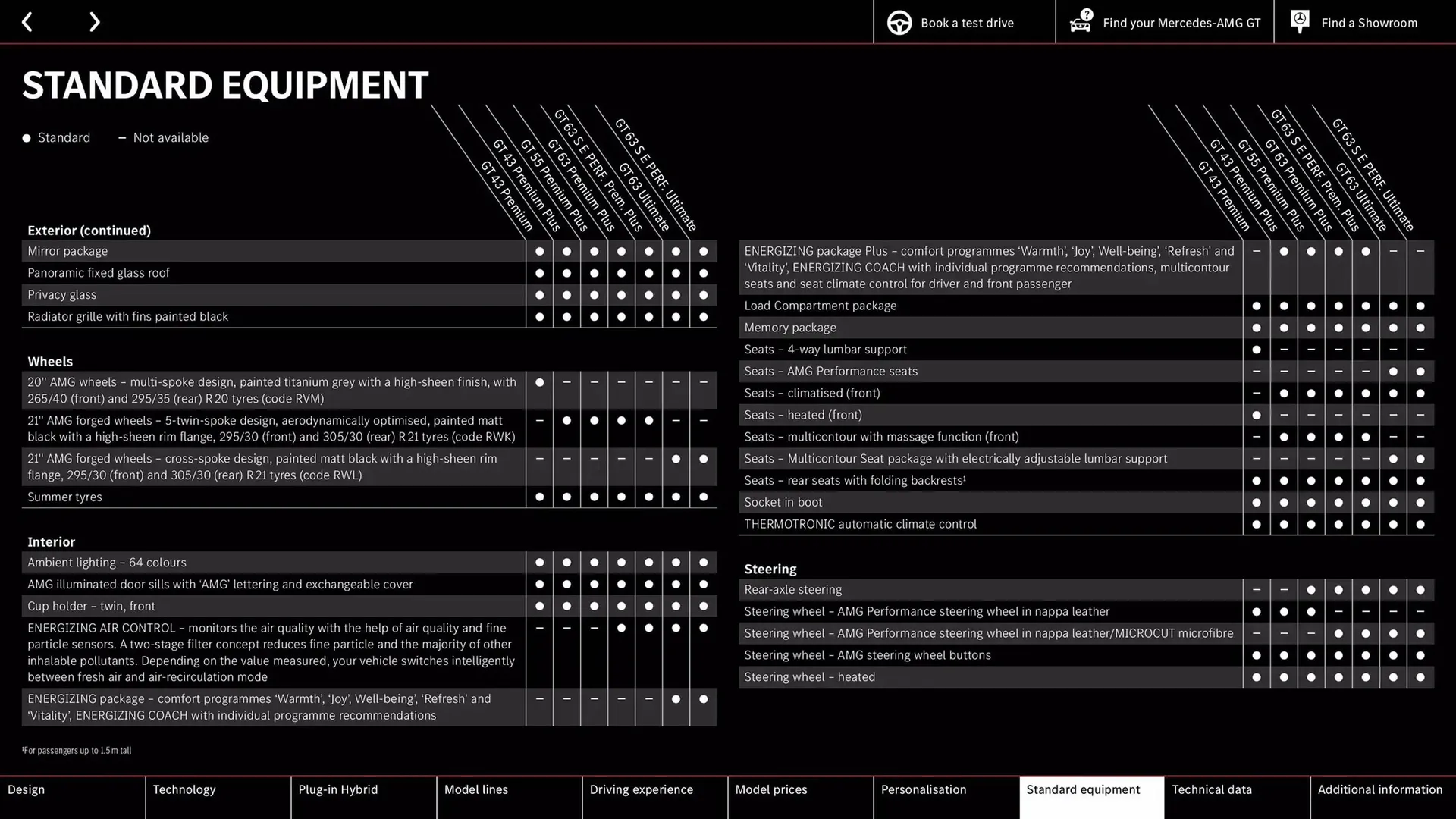
Task: Click Cup holder – twin, front text
Action: pyautogui.click(x=91, y=607)
